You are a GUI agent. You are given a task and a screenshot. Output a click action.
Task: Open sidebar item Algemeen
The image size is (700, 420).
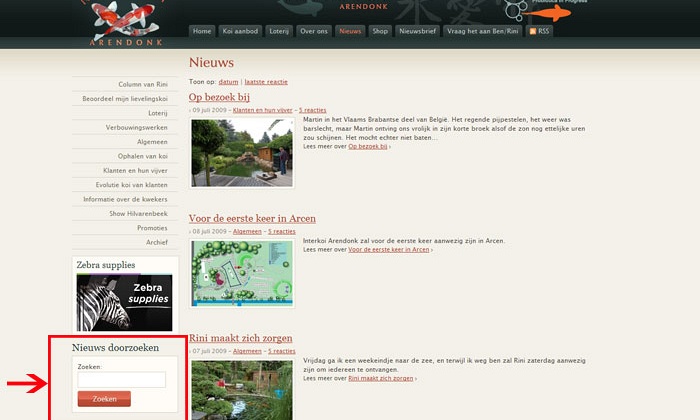click(152, 141)
